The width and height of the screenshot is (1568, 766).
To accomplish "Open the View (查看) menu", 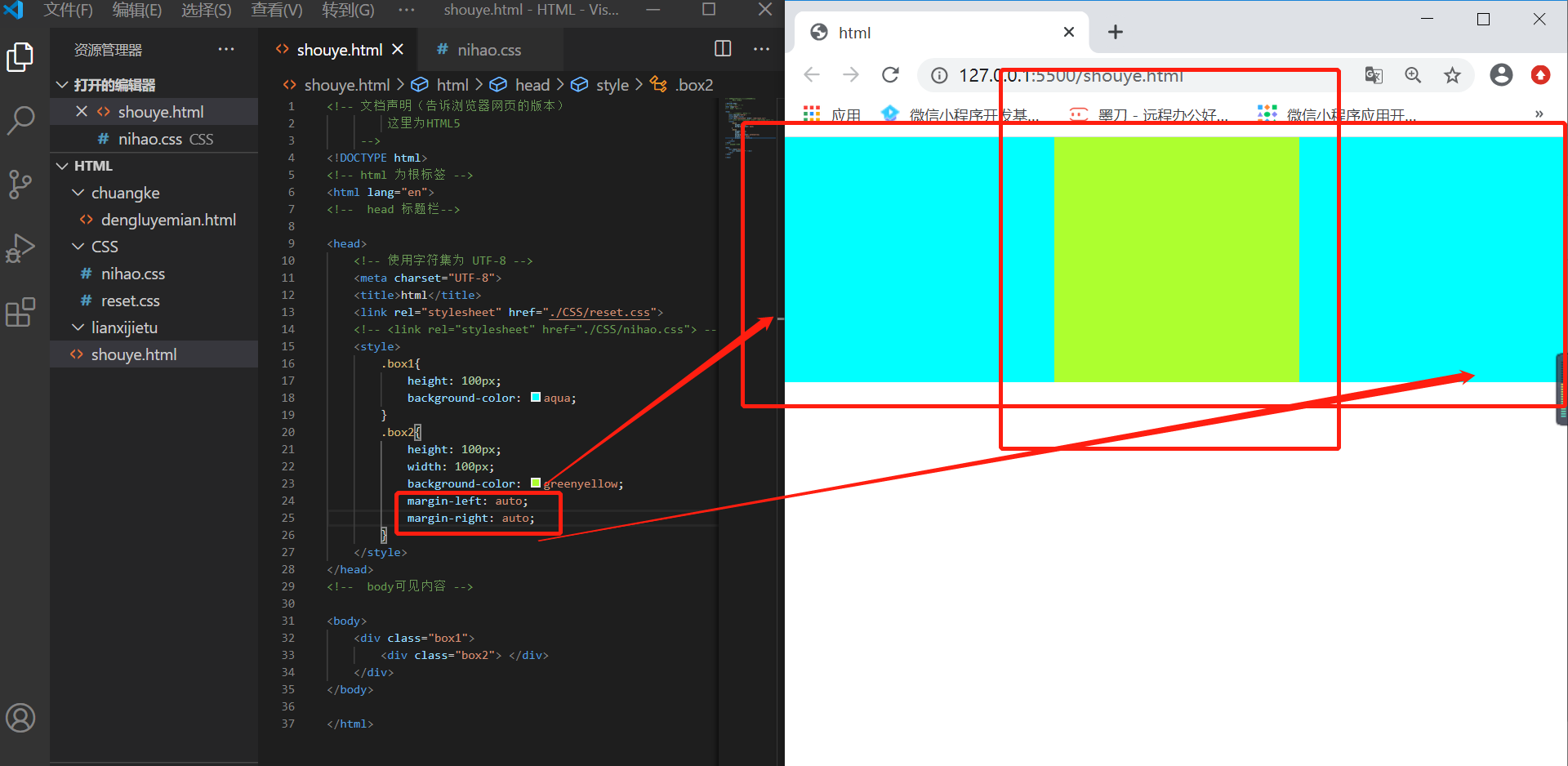I will (x=277, y=10).
